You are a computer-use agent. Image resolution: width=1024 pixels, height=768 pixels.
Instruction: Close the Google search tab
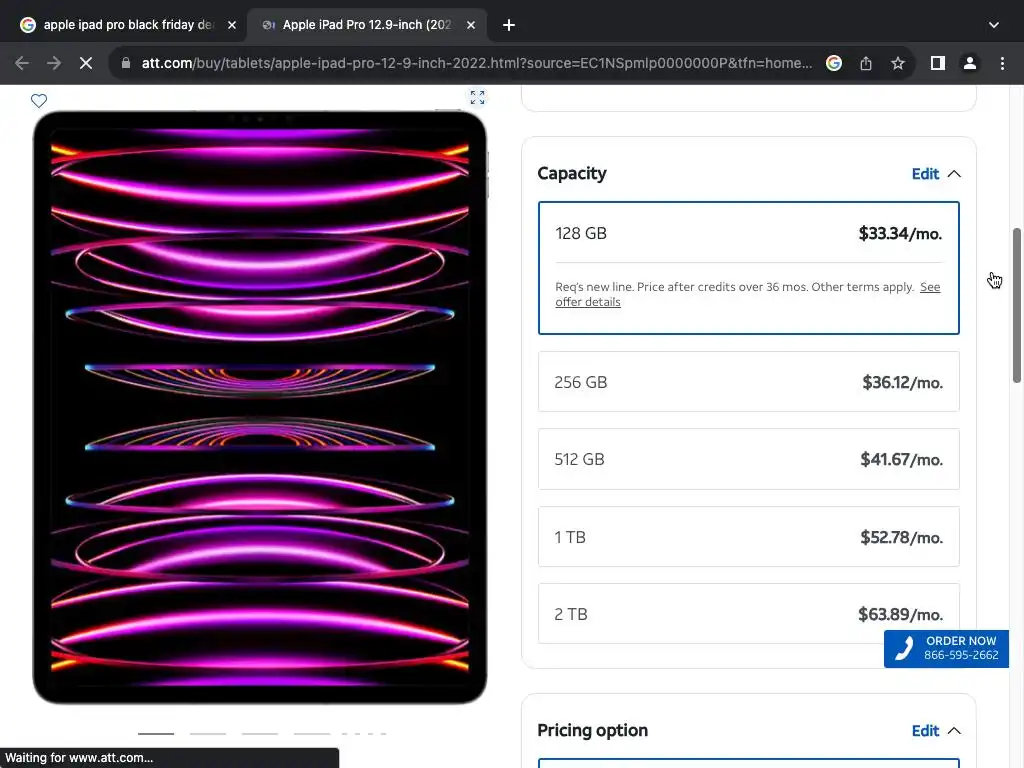pos(232,25)
